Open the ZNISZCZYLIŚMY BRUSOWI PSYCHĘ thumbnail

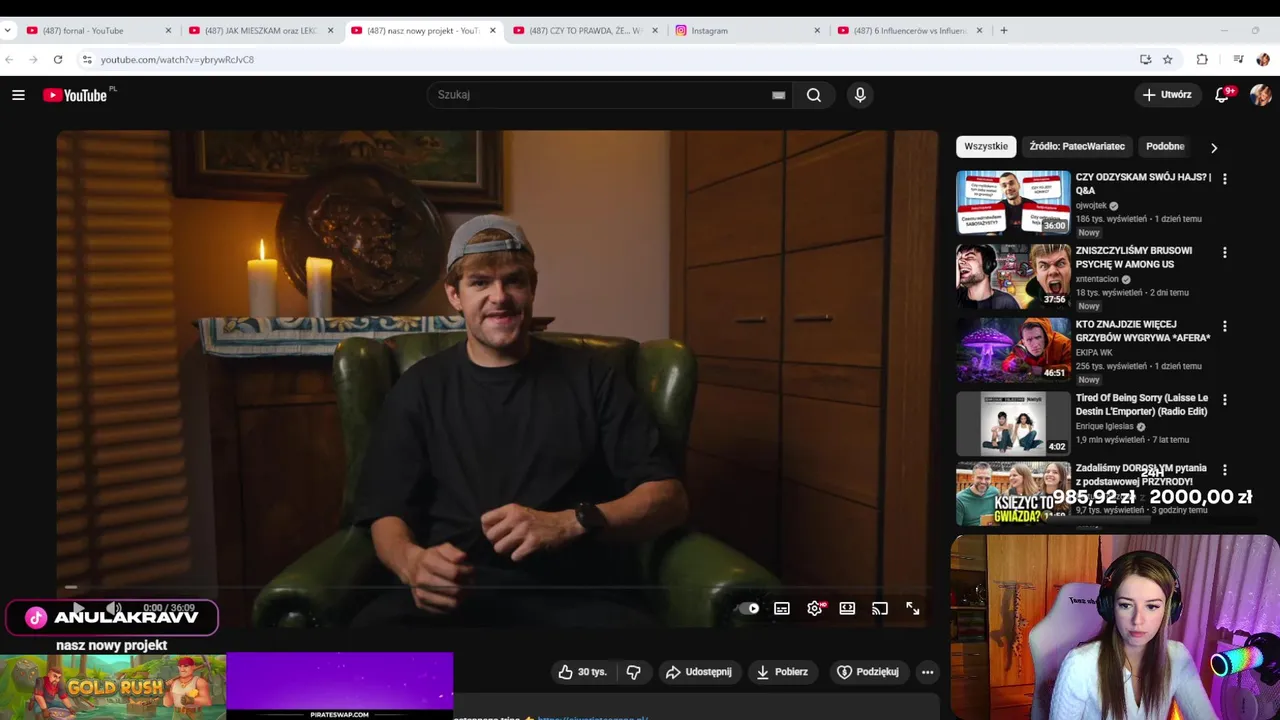point(1013,277)
